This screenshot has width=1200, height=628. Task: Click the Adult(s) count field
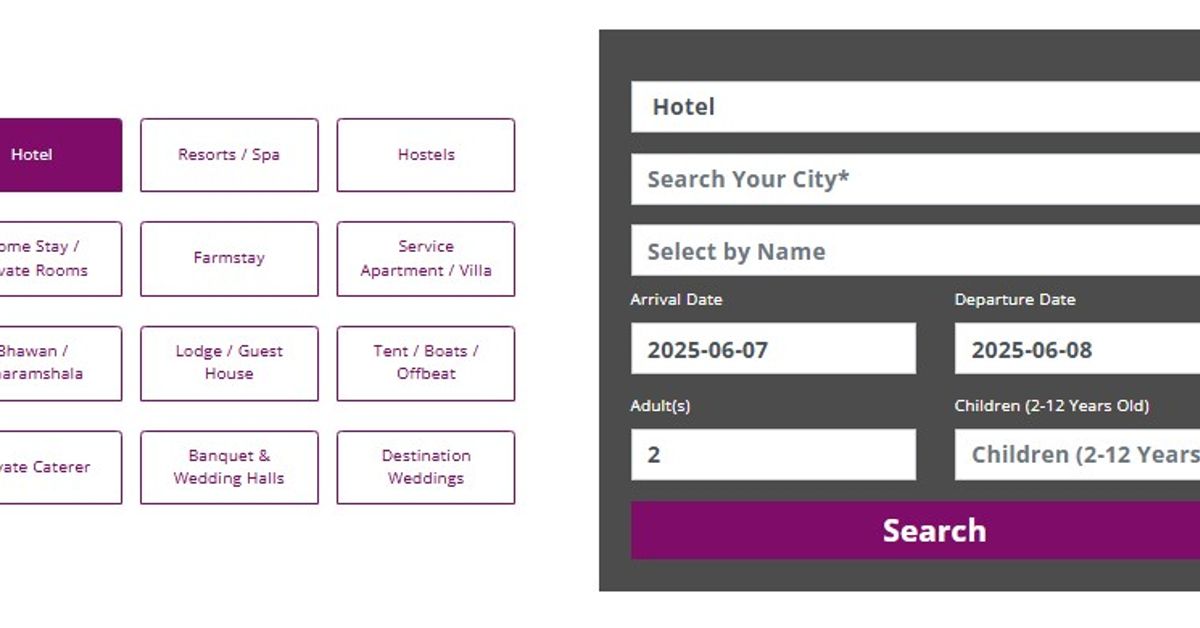pos(773,455)
